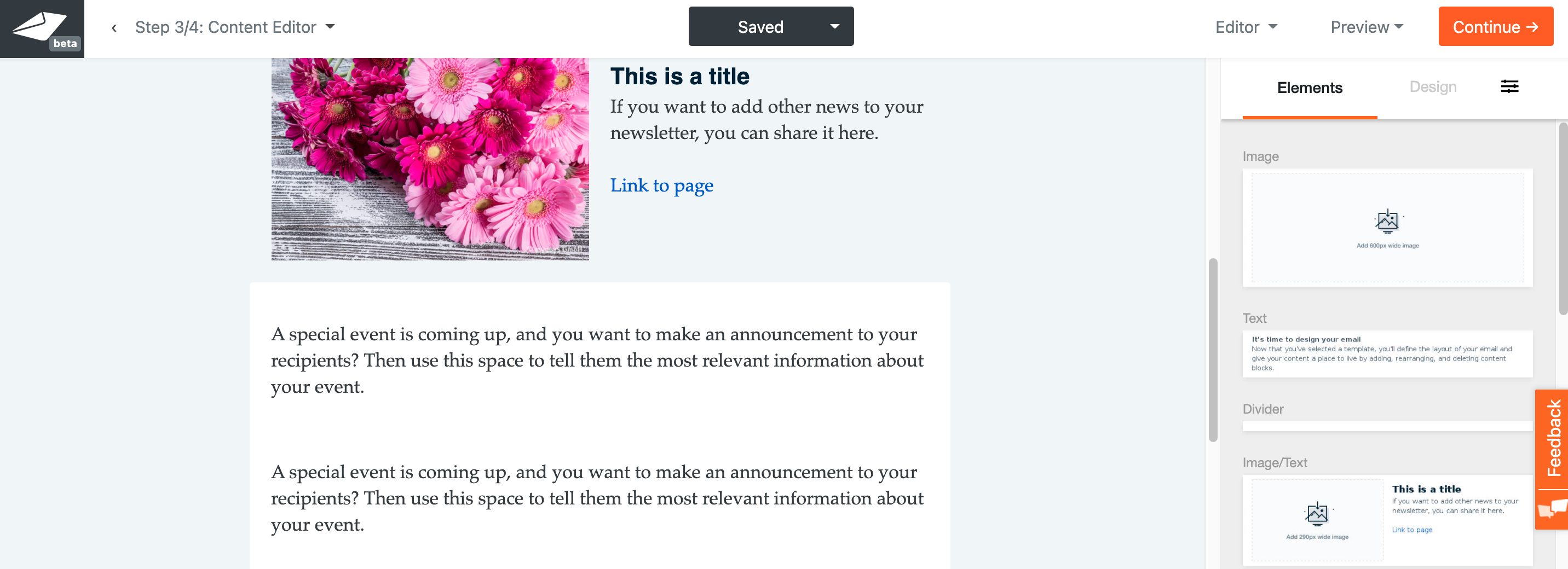Image resolution: width=1568 pixels, height=569 pixels.
Task: Select the Text element block
Action: (1387, 353)
